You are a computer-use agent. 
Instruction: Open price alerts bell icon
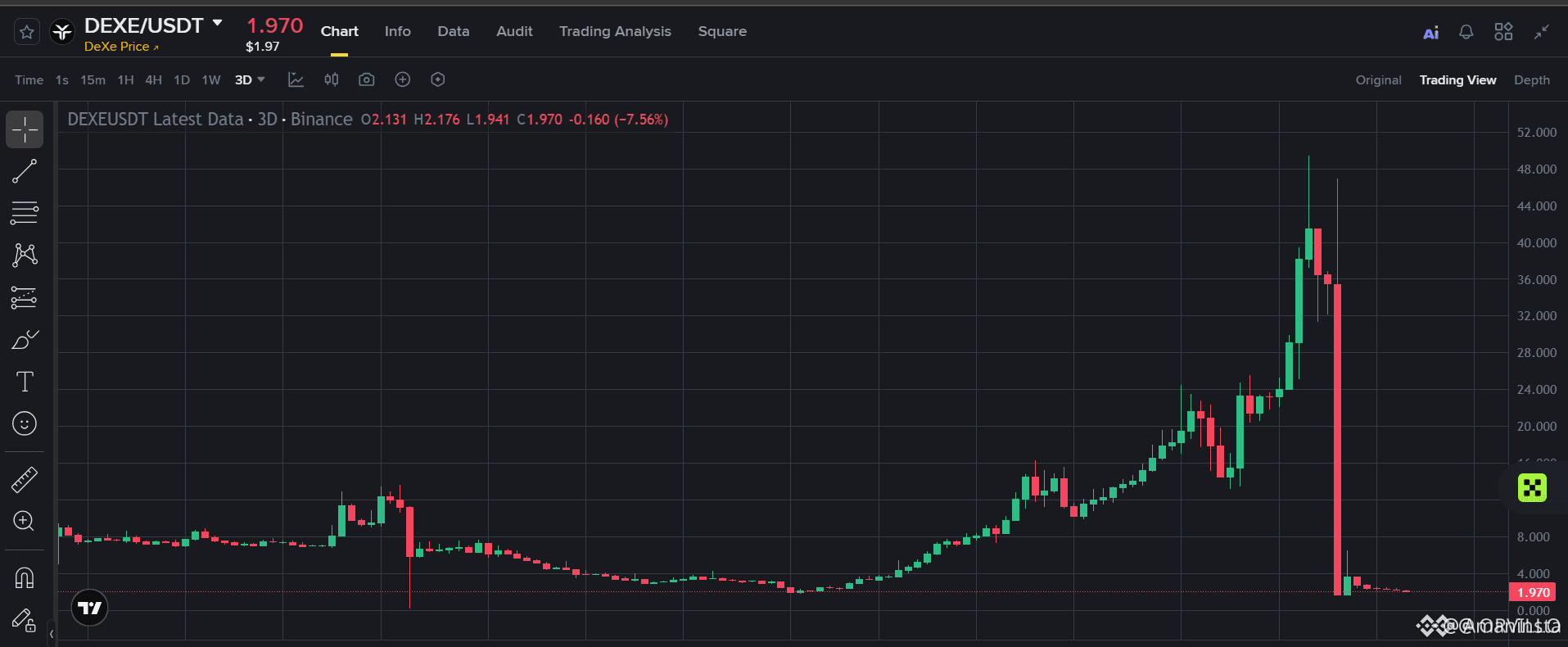coord(1466,32)
